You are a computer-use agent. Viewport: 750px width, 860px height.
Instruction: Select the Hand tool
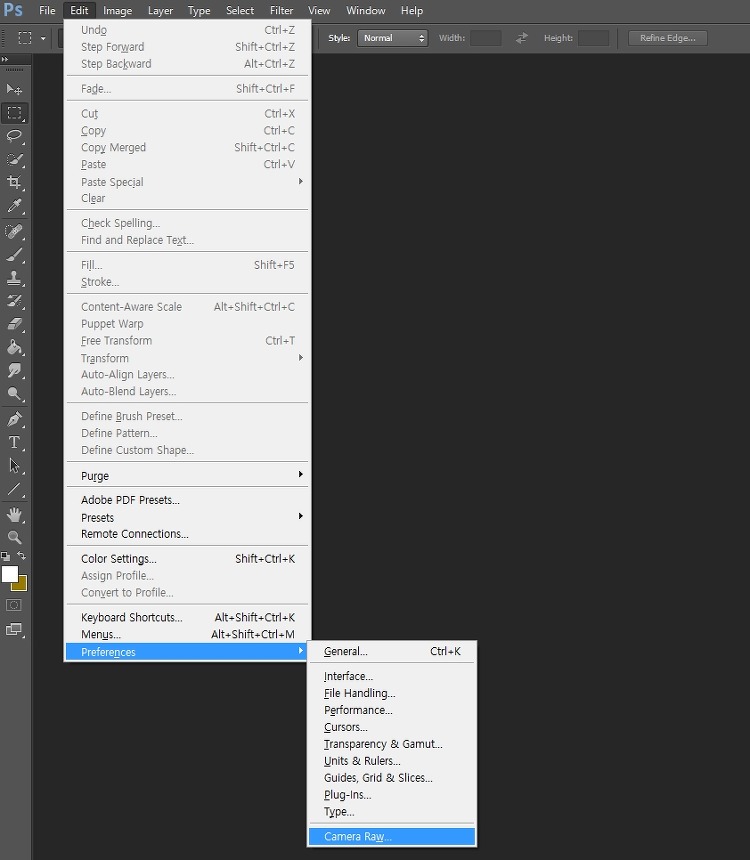click(14, 514)
